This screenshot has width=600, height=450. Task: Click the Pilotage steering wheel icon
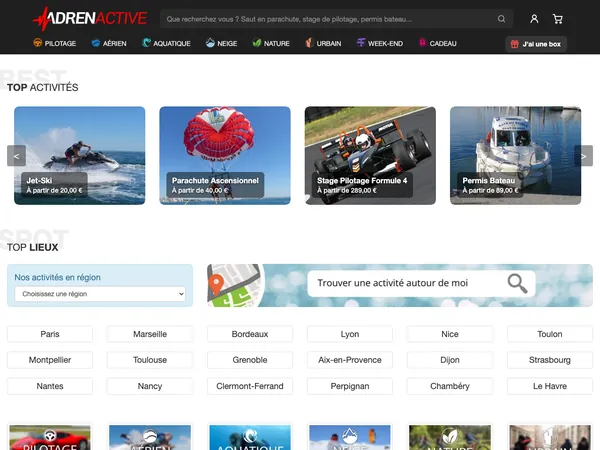pos(38,43)
